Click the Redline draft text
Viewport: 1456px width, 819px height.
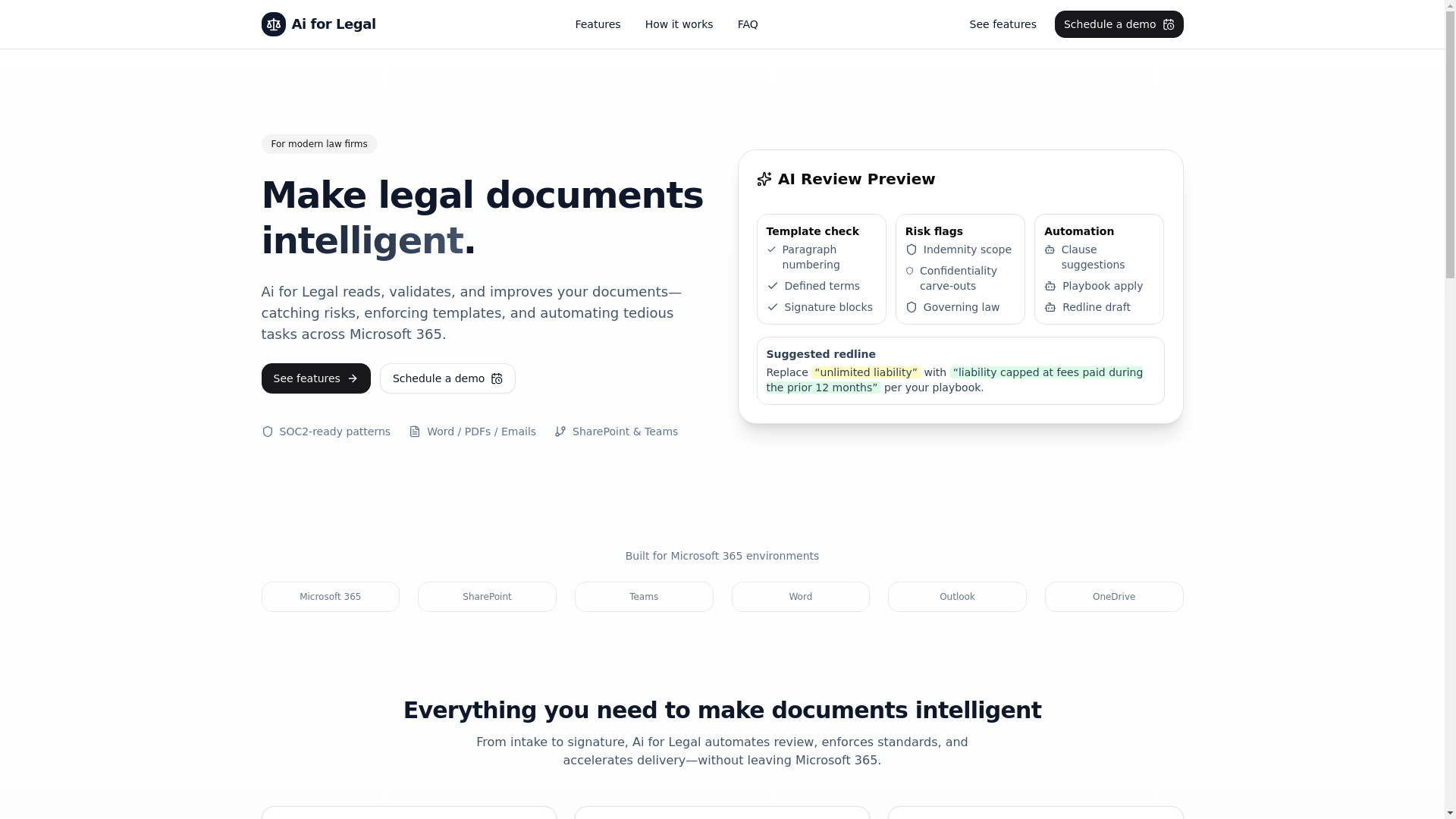[1097, 307]
